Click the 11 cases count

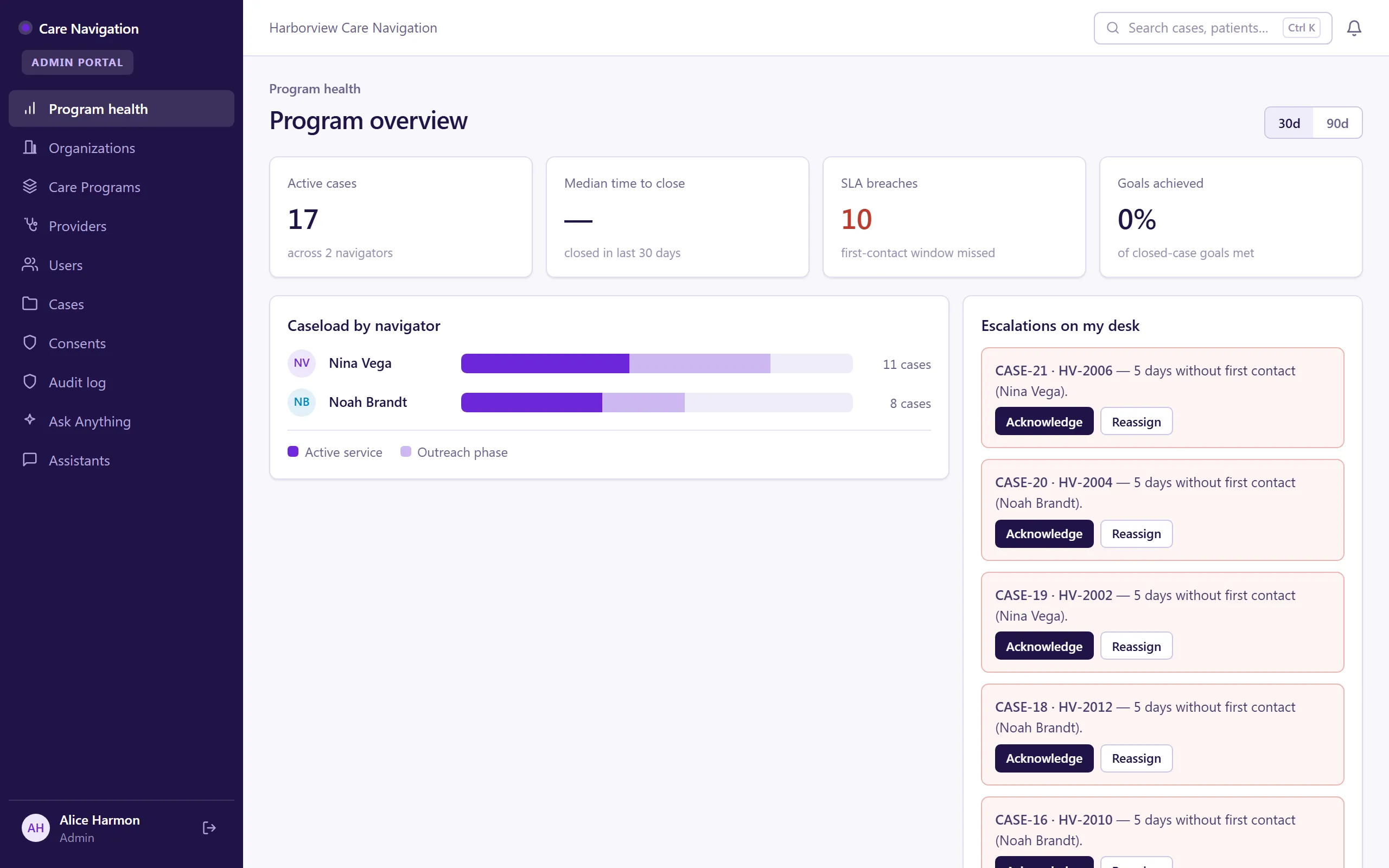point(906,364)
